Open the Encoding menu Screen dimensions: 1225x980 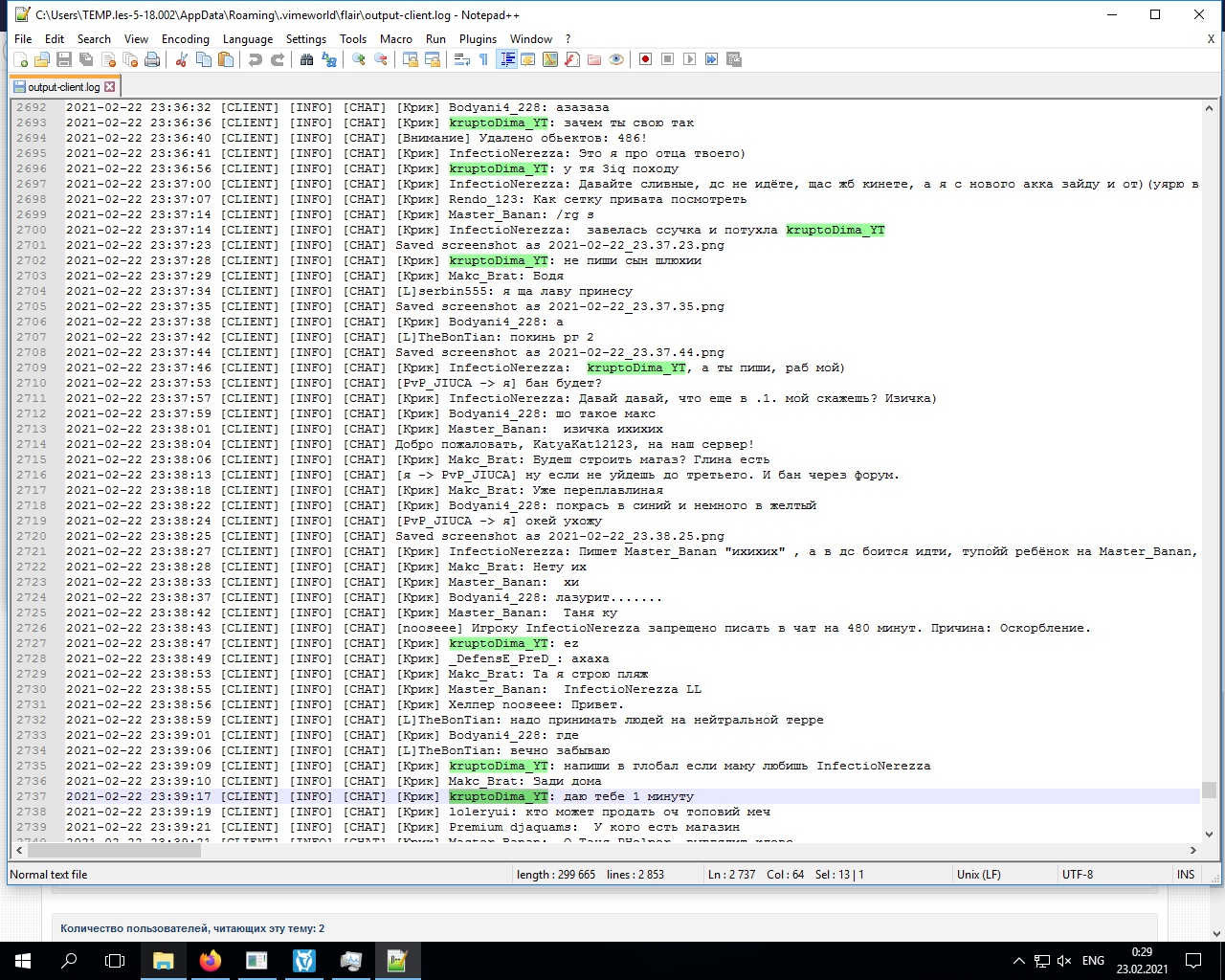186,39
